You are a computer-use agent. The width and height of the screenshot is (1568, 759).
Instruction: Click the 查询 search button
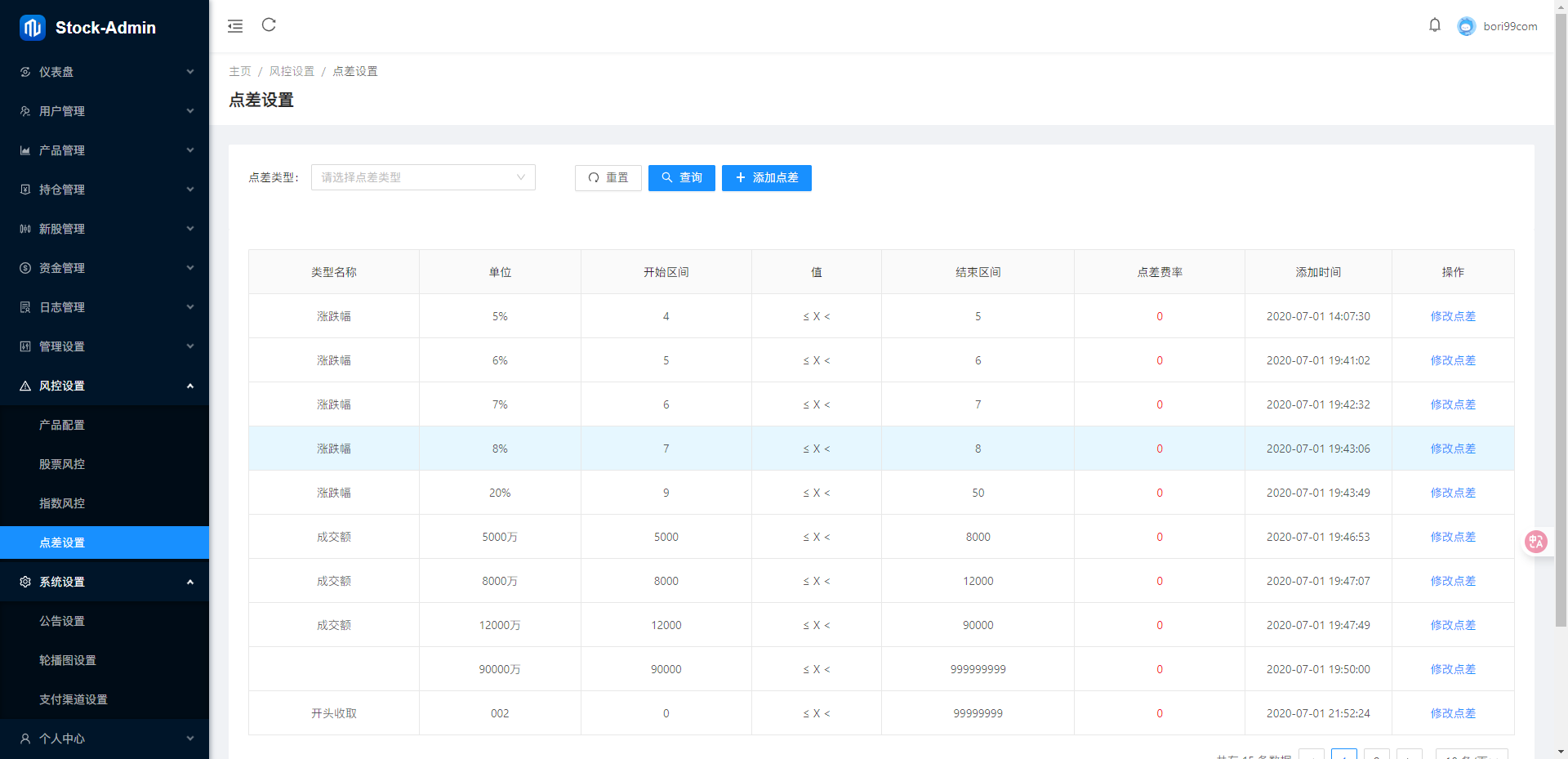(x=682, y=178)
